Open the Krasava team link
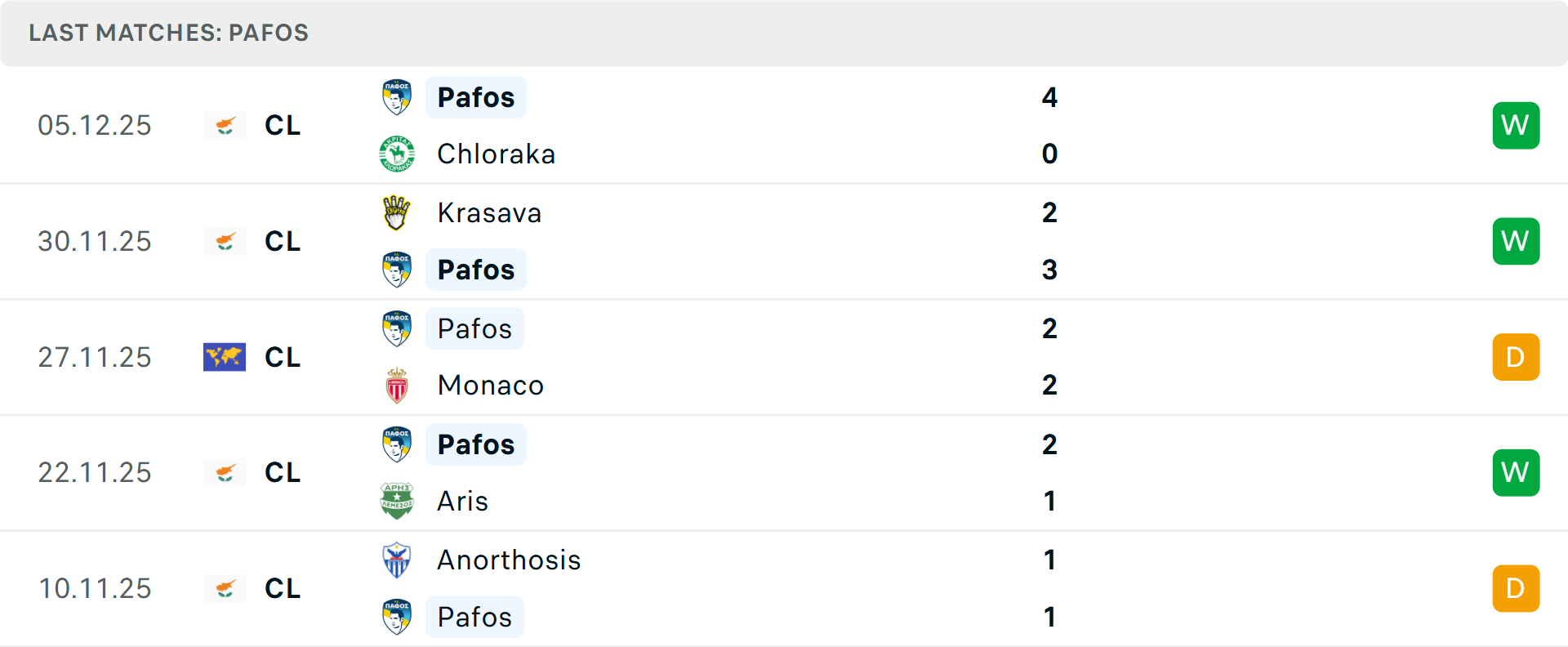This screenshot has height=647, width=1568. pos(489,212)
